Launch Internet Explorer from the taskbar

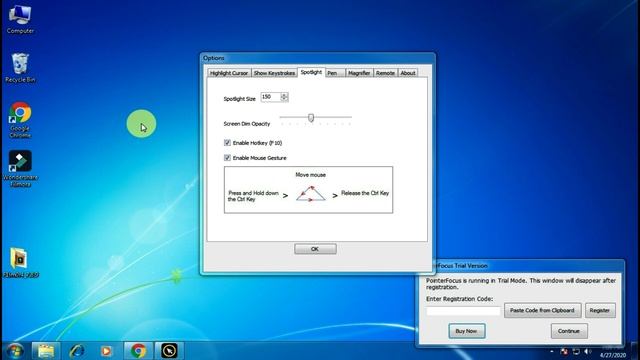pyautogui.click(x=76, y=351)
